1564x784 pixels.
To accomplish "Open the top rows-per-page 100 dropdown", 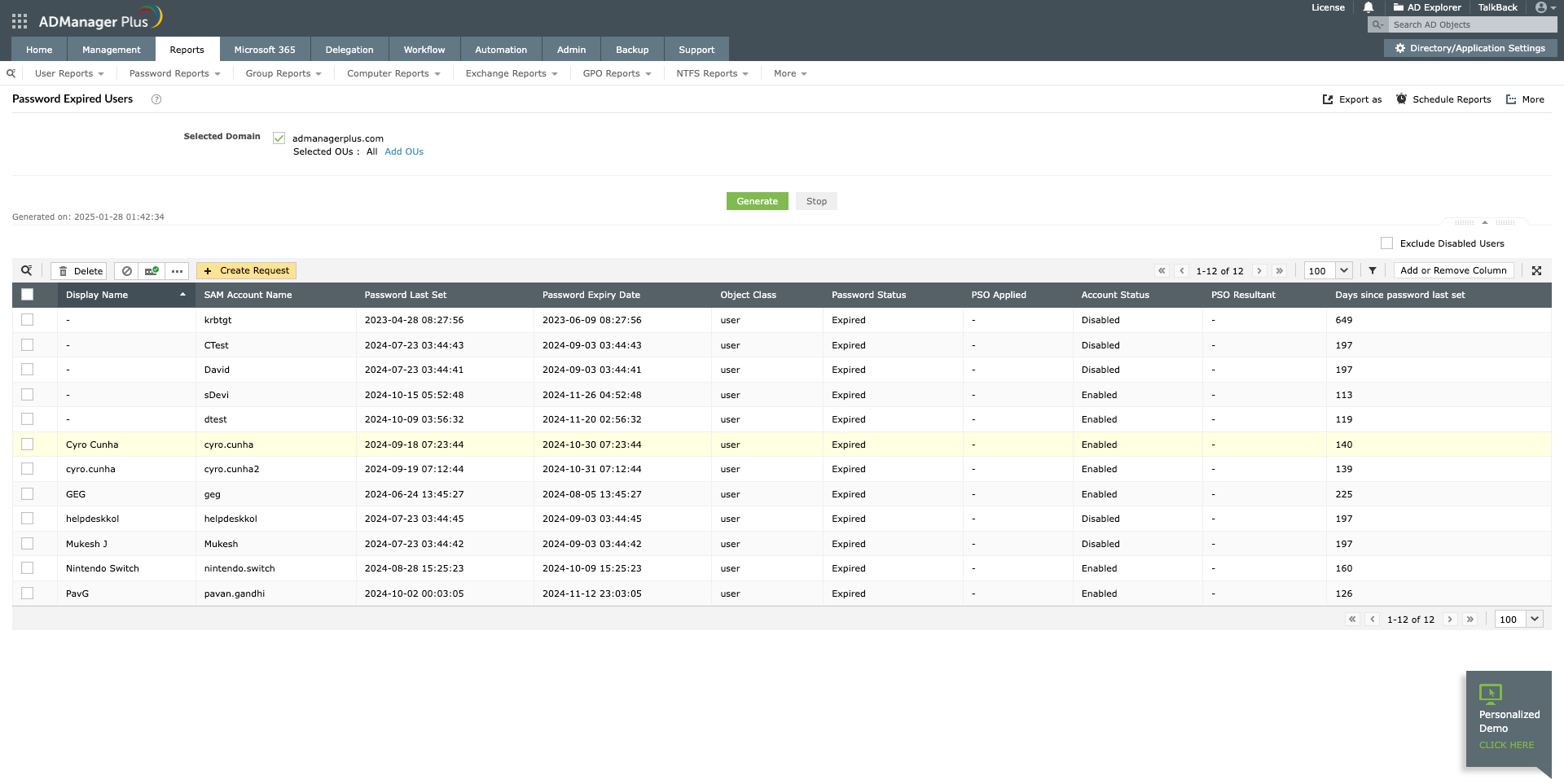I will (x=1328, y=271).
